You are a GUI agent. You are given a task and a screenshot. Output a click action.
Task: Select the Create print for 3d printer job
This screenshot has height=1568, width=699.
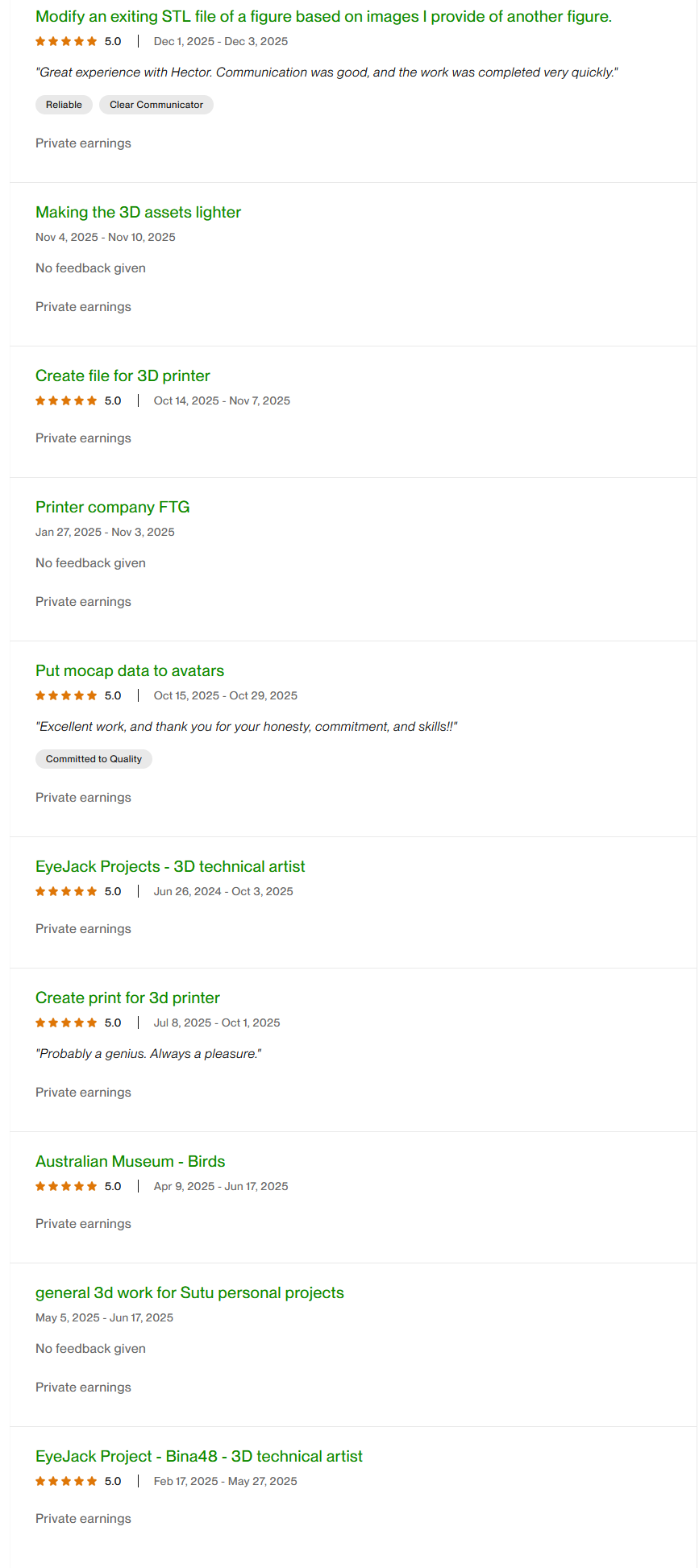[127, 998]
